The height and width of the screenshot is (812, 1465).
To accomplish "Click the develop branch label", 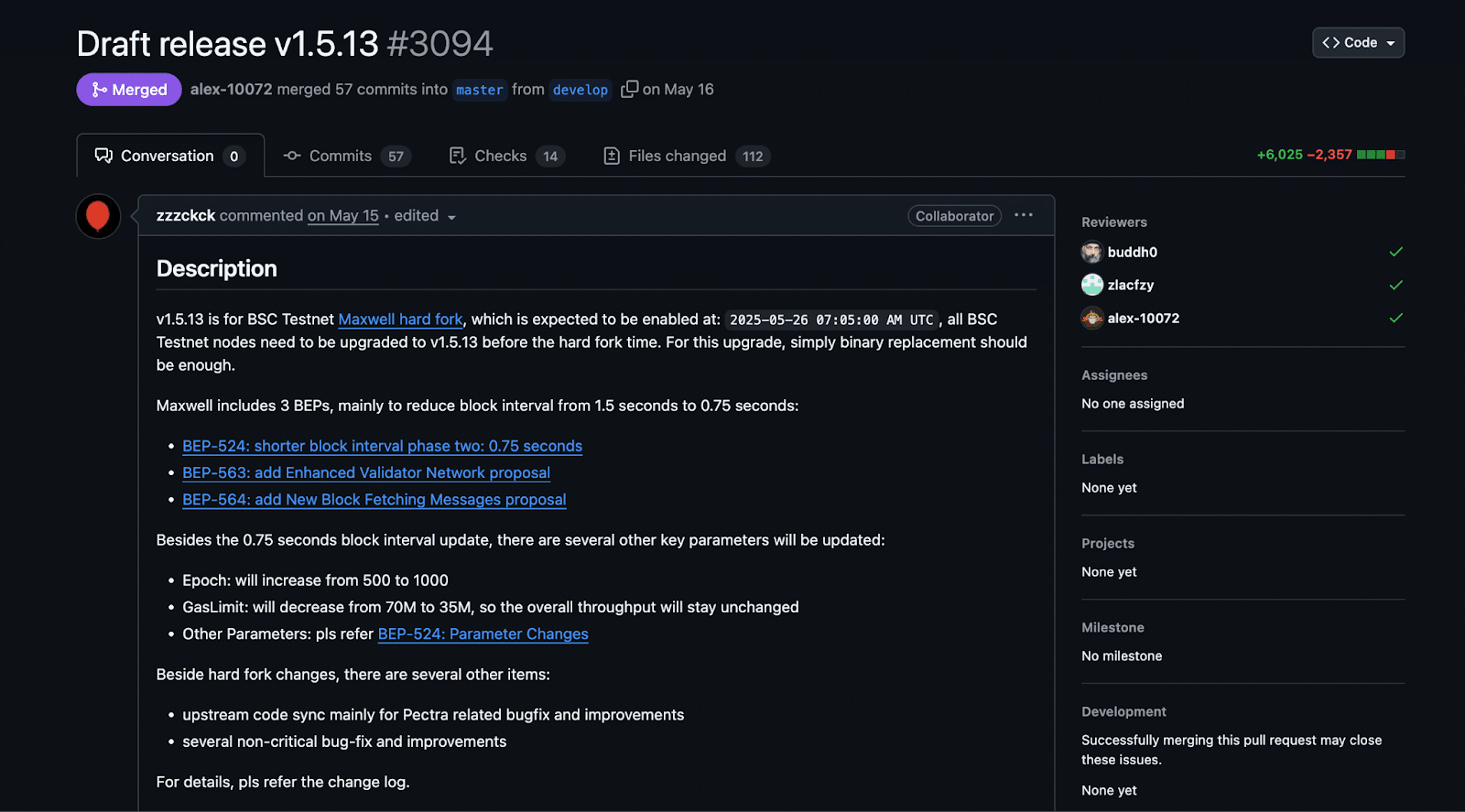I will point(580,90).
